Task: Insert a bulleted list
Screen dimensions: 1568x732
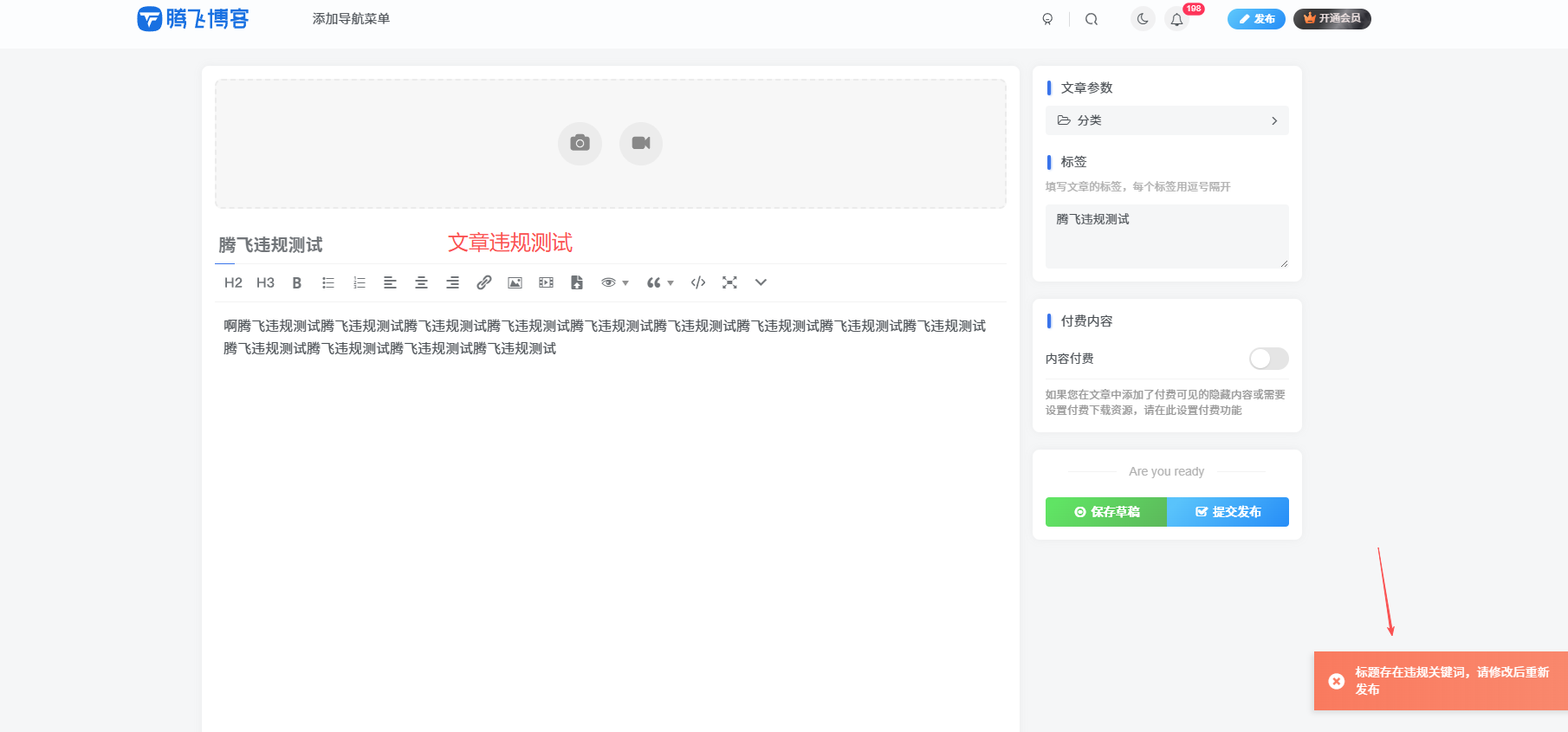Action: pos(328,282)
